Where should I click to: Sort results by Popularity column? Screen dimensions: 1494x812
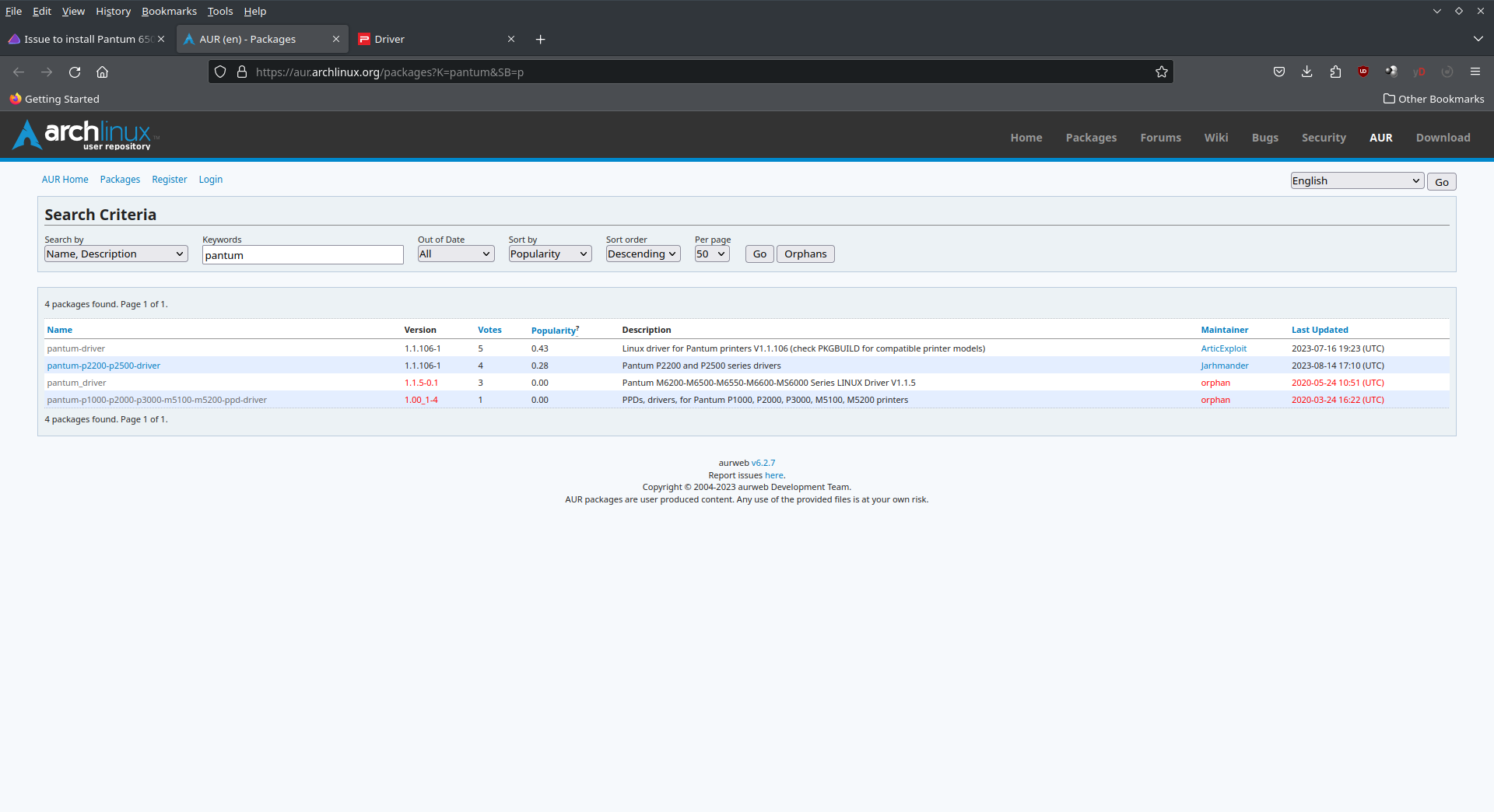point(553,331)
